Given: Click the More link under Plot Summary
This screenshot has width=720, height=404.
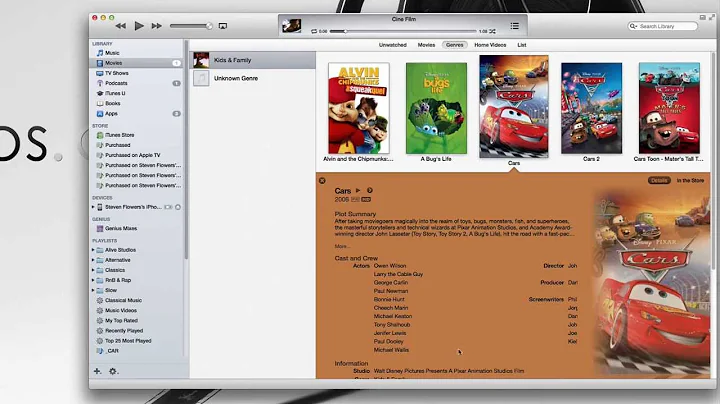Looking at the screenshot, I should [x=342, y=247].
